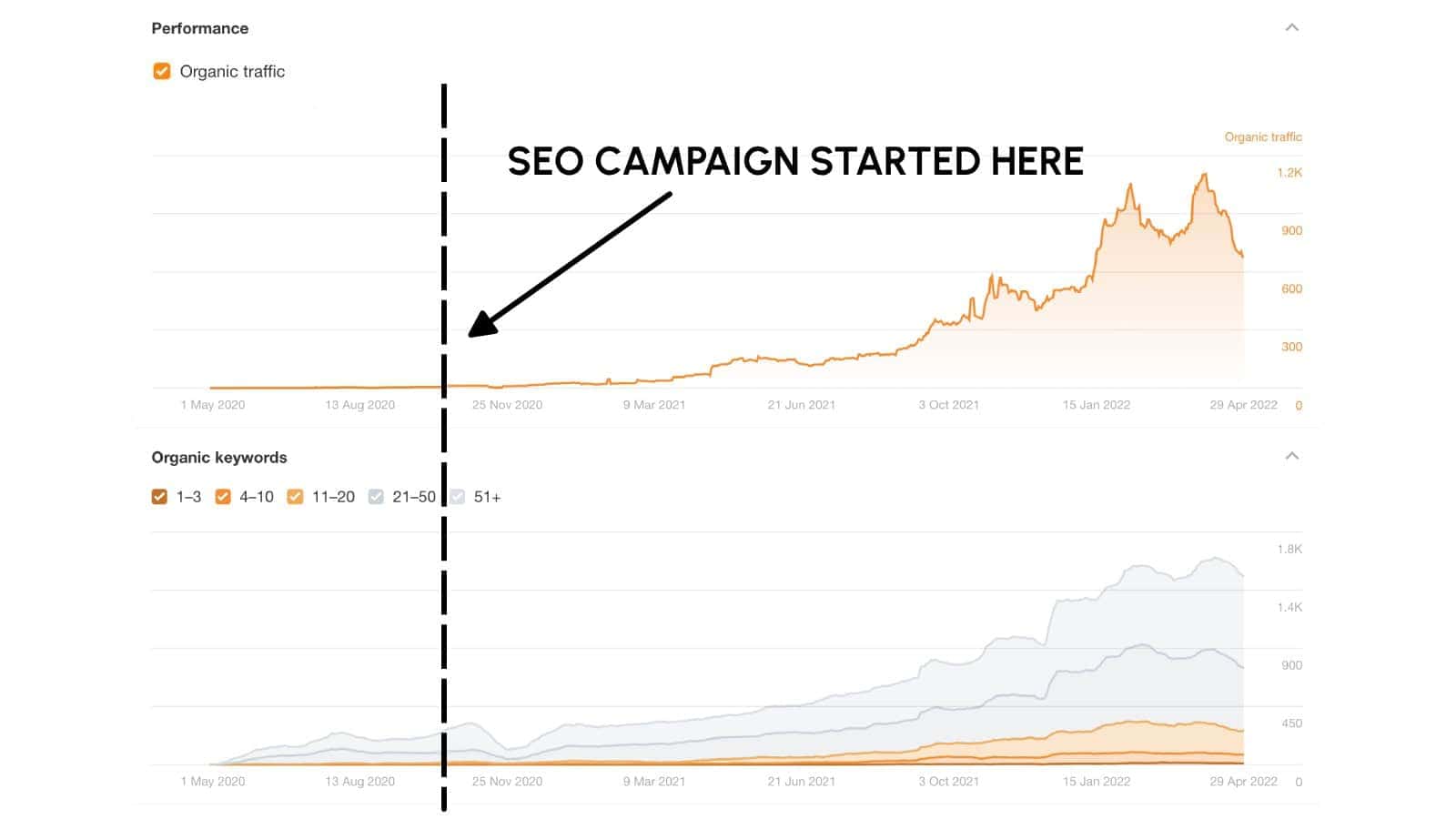Collapse the Organic keywords section chevron
1456x819 pixels.
[x=1291, y=456]
